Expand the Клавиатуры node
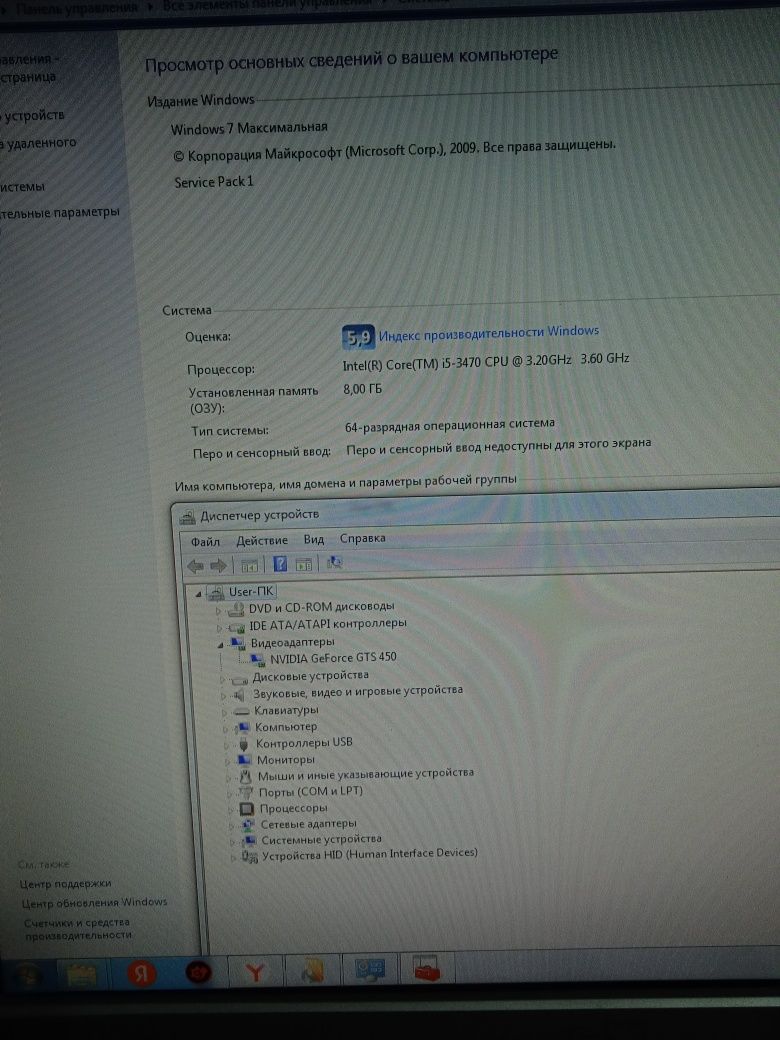Screen dimensions: 780x1040 coord(225,712)
